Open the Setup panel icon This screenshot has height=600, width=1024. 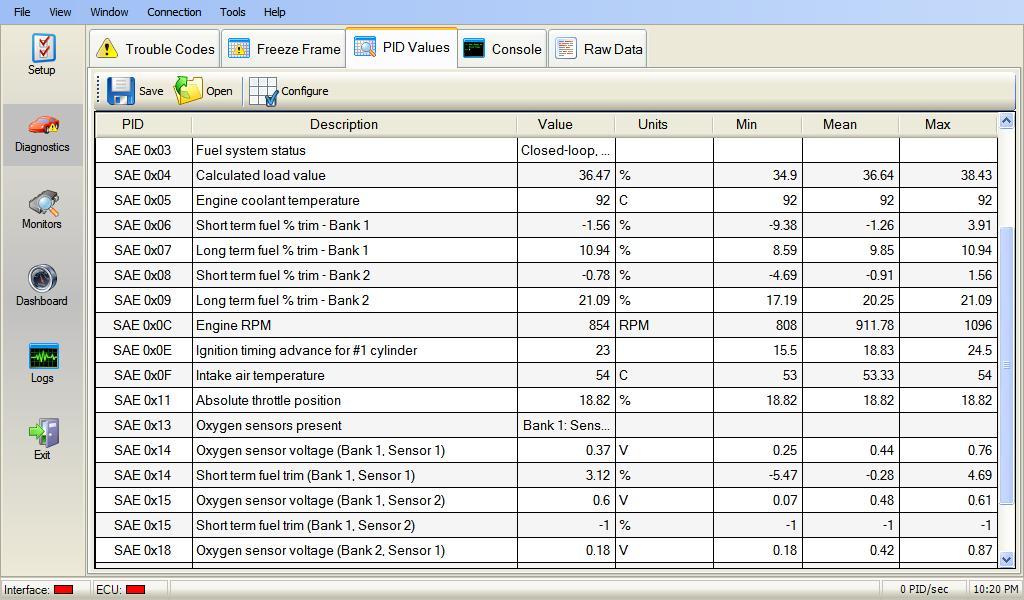coord(42,48)
